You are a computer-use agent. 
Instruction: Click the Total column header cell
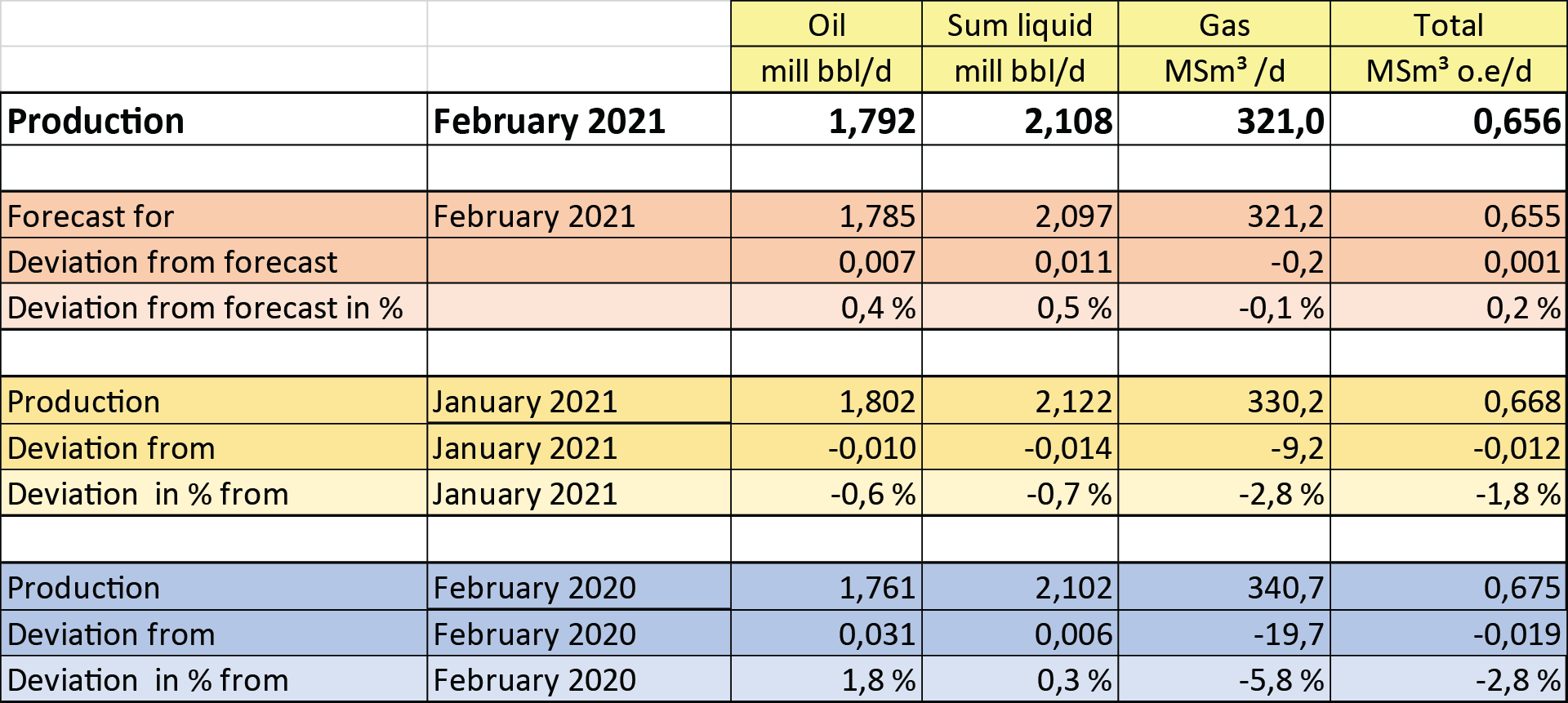coord(1449,24)
